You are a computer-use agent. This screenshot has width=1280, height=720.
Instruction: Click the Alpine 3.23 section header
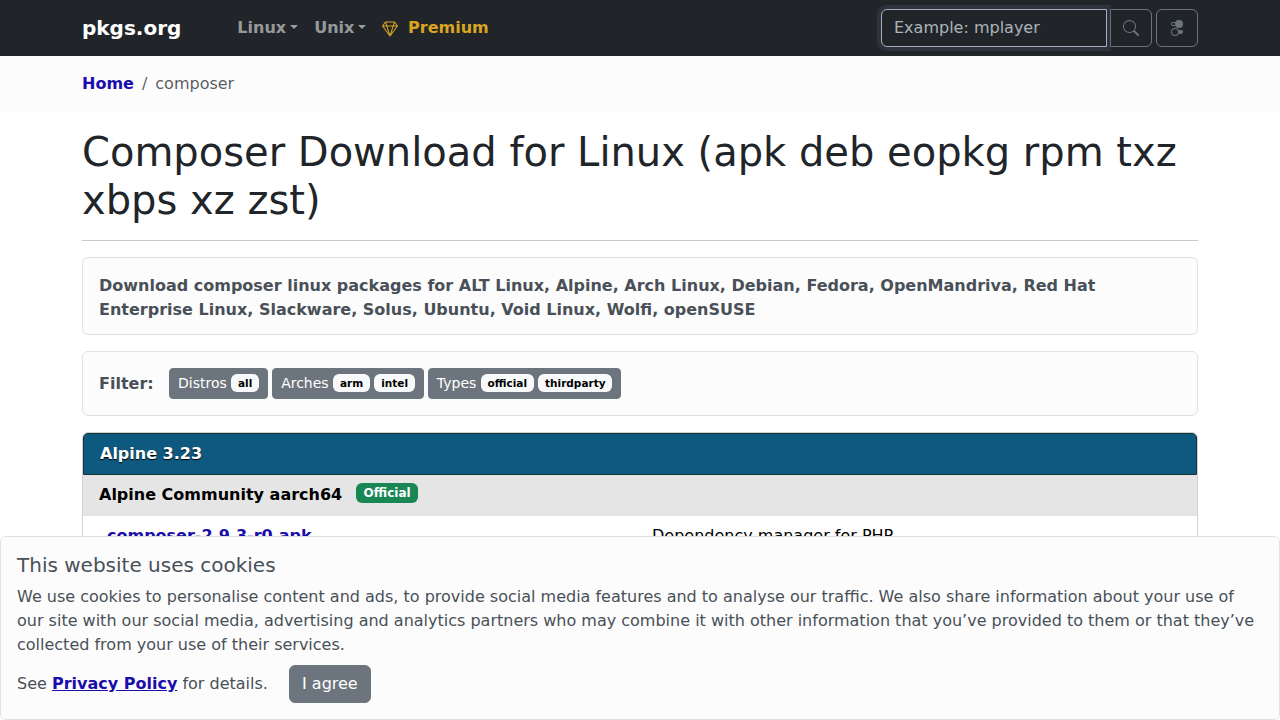[151, 454]
